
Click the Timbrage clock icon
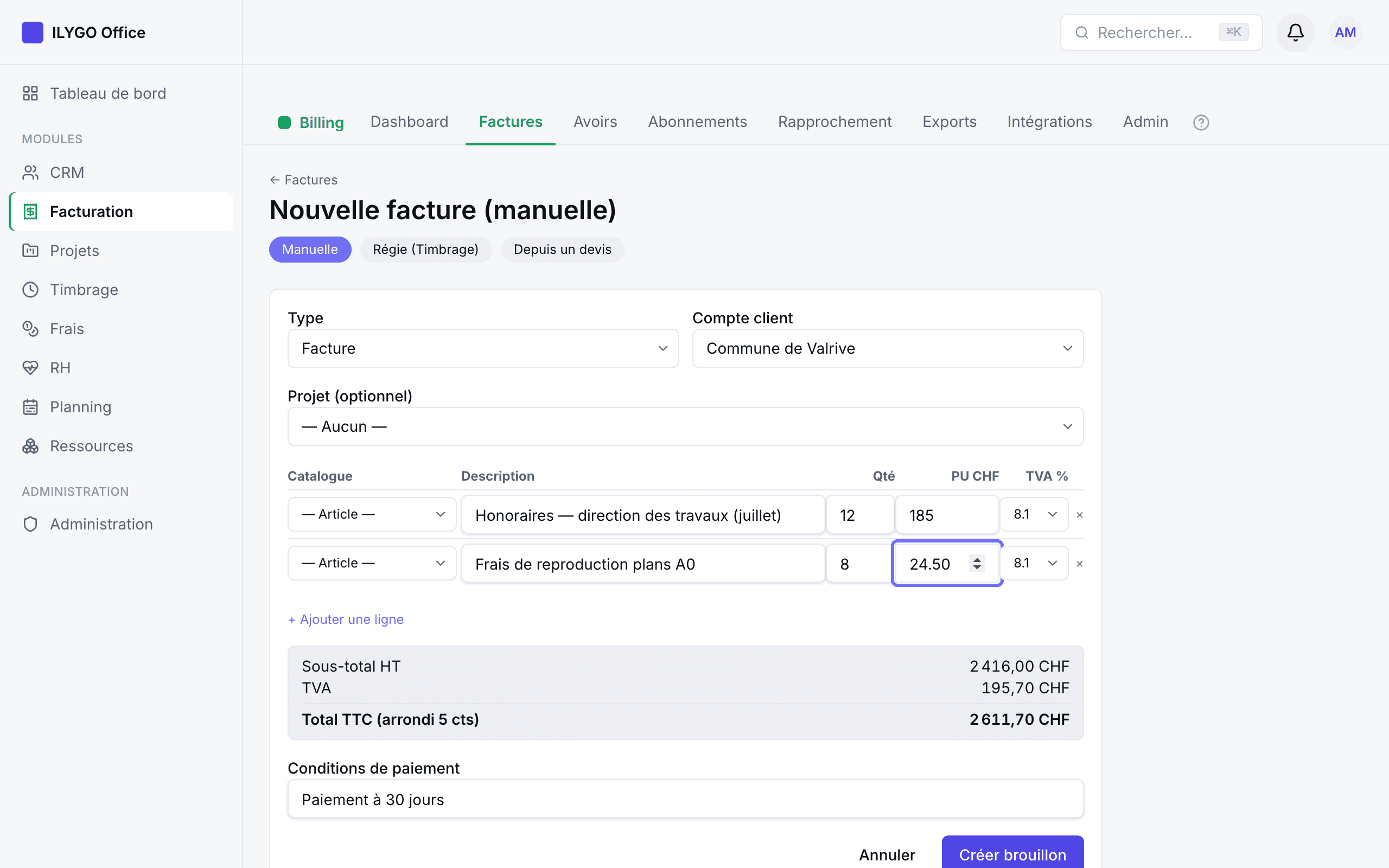[x=30, y=289]
